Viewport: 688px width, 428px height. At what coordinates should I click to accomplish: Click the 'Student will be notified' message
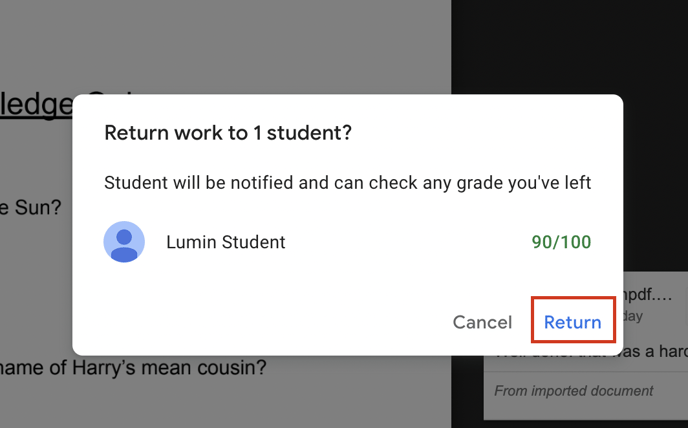(348, 183)
